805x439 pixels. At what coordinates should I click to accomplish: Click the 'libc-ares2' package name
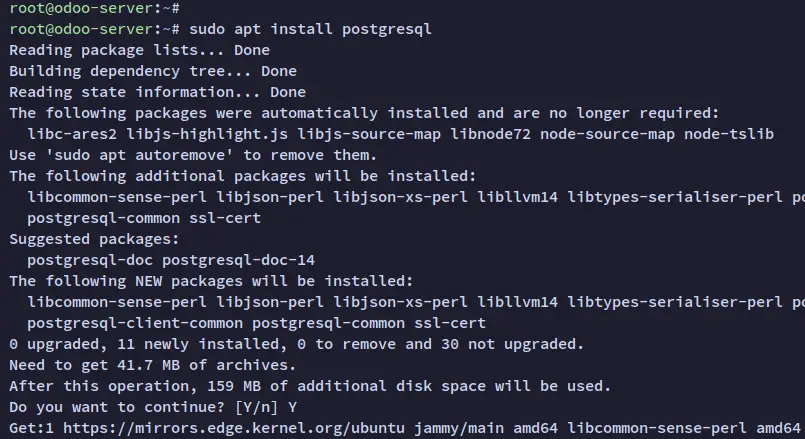point(72,135)
